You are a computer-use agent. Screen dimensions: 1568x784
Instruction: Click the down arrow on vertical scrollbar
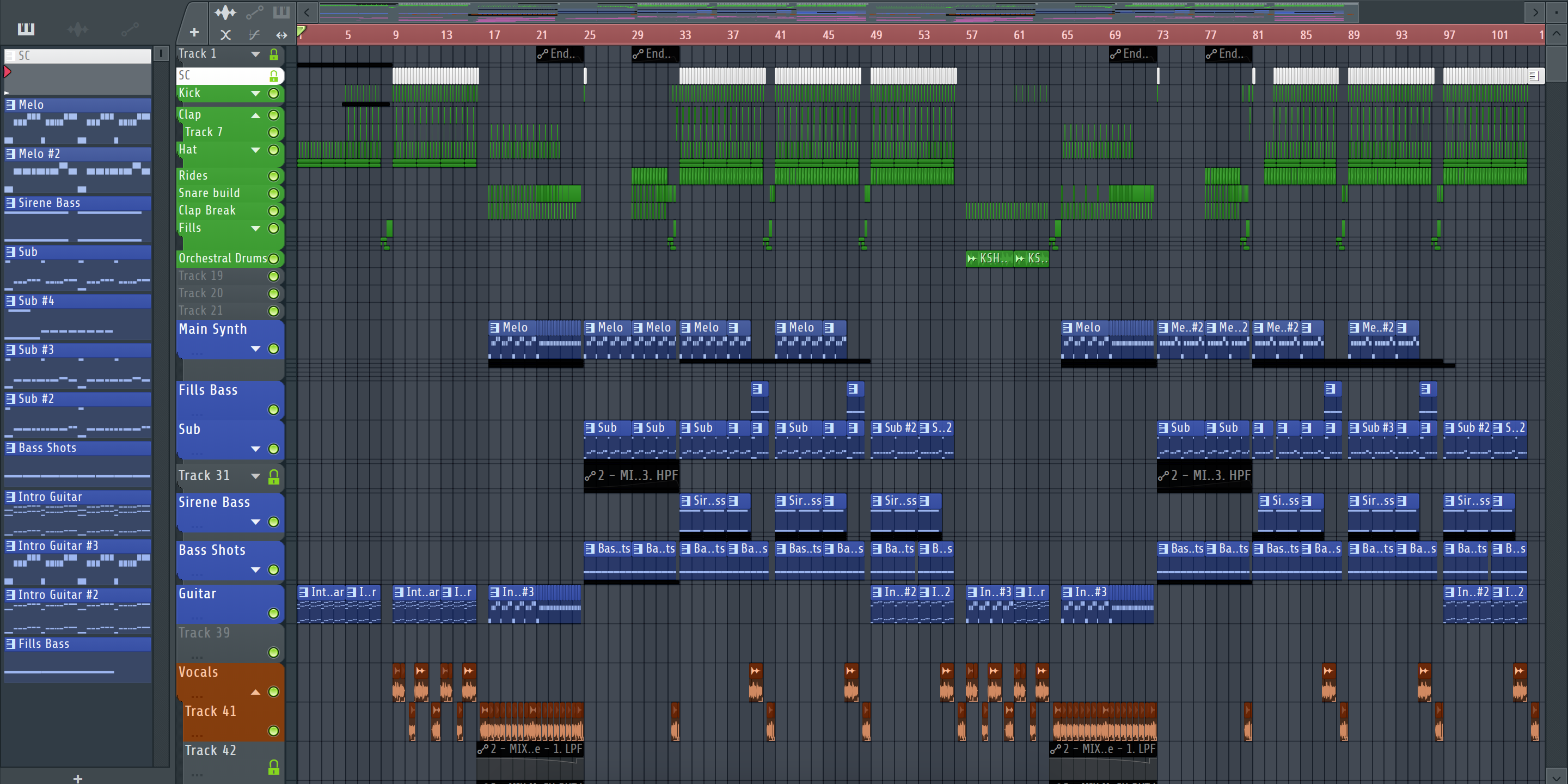(1557, 776)
